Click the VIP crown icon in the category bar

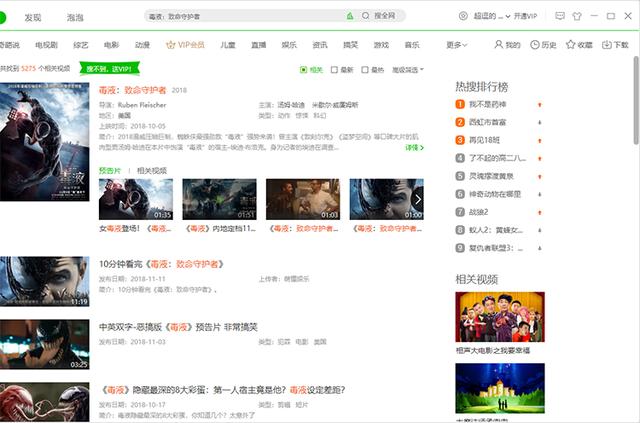tap(170, 45)
